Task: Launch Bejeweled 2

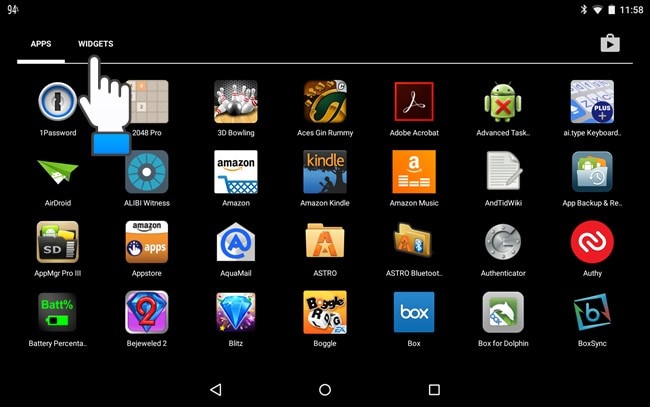Action: pyautogui.click(x=147, y=312)
